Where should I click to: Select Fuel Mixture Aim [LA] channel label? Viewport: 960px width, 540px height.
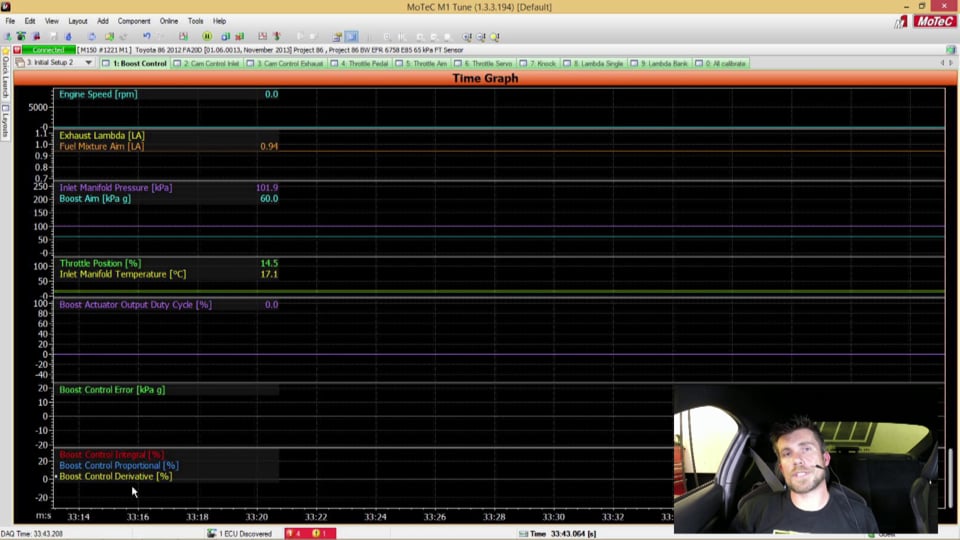pos(102,146)
